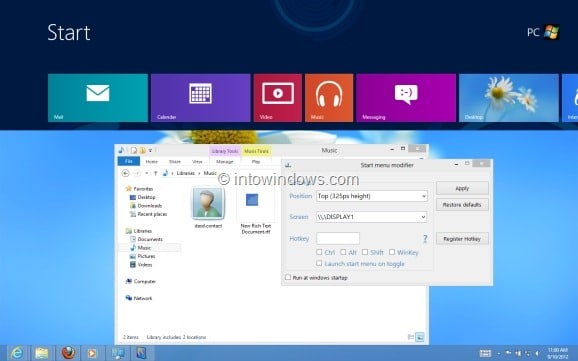This screenshot has width=578, height=361.
Task: Open Internet Explorer from the taskbar
Action: [16, 353]
